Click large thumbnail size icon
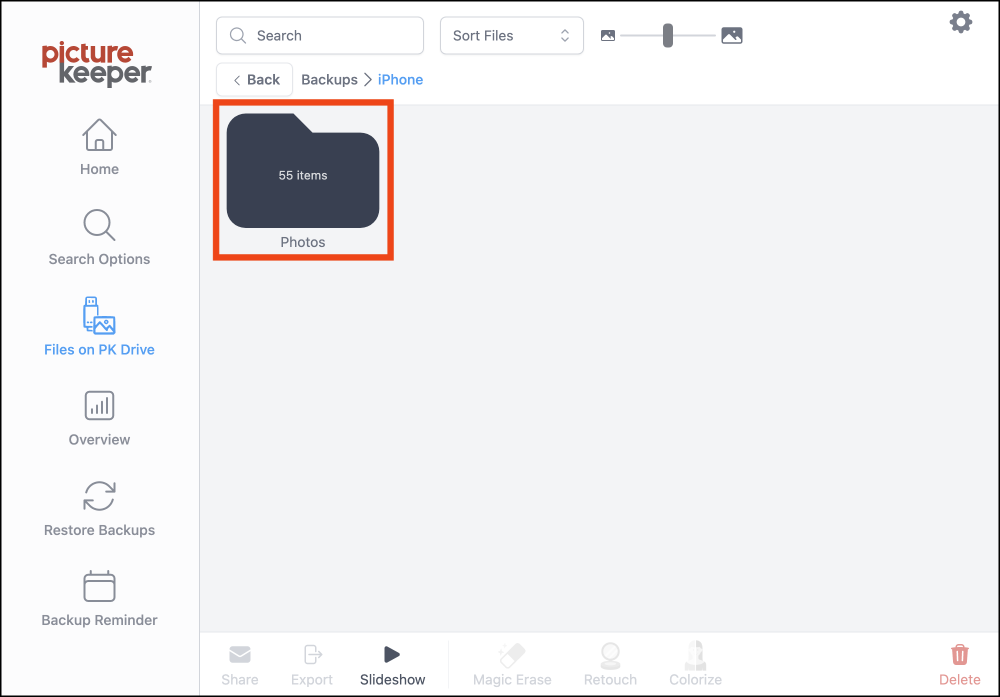 (732, 36)
